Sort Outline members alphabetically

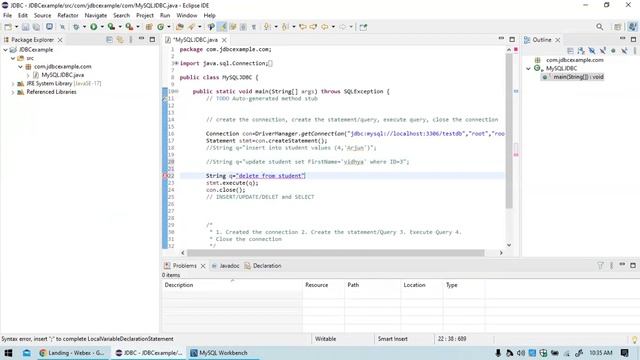pyautogui.click(x=581, y=51)
